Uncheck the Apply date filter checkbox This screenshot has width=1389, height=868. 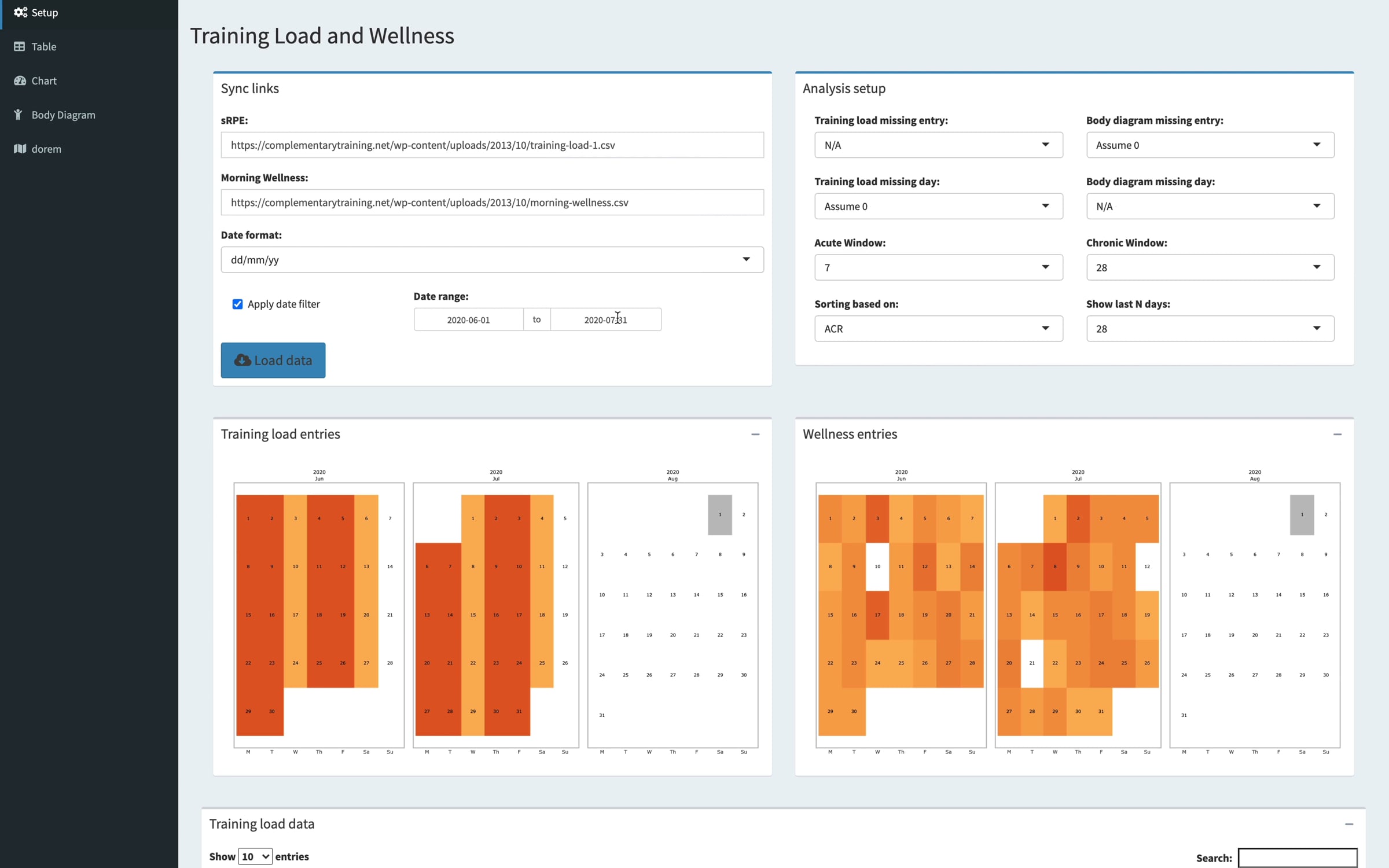237,304
